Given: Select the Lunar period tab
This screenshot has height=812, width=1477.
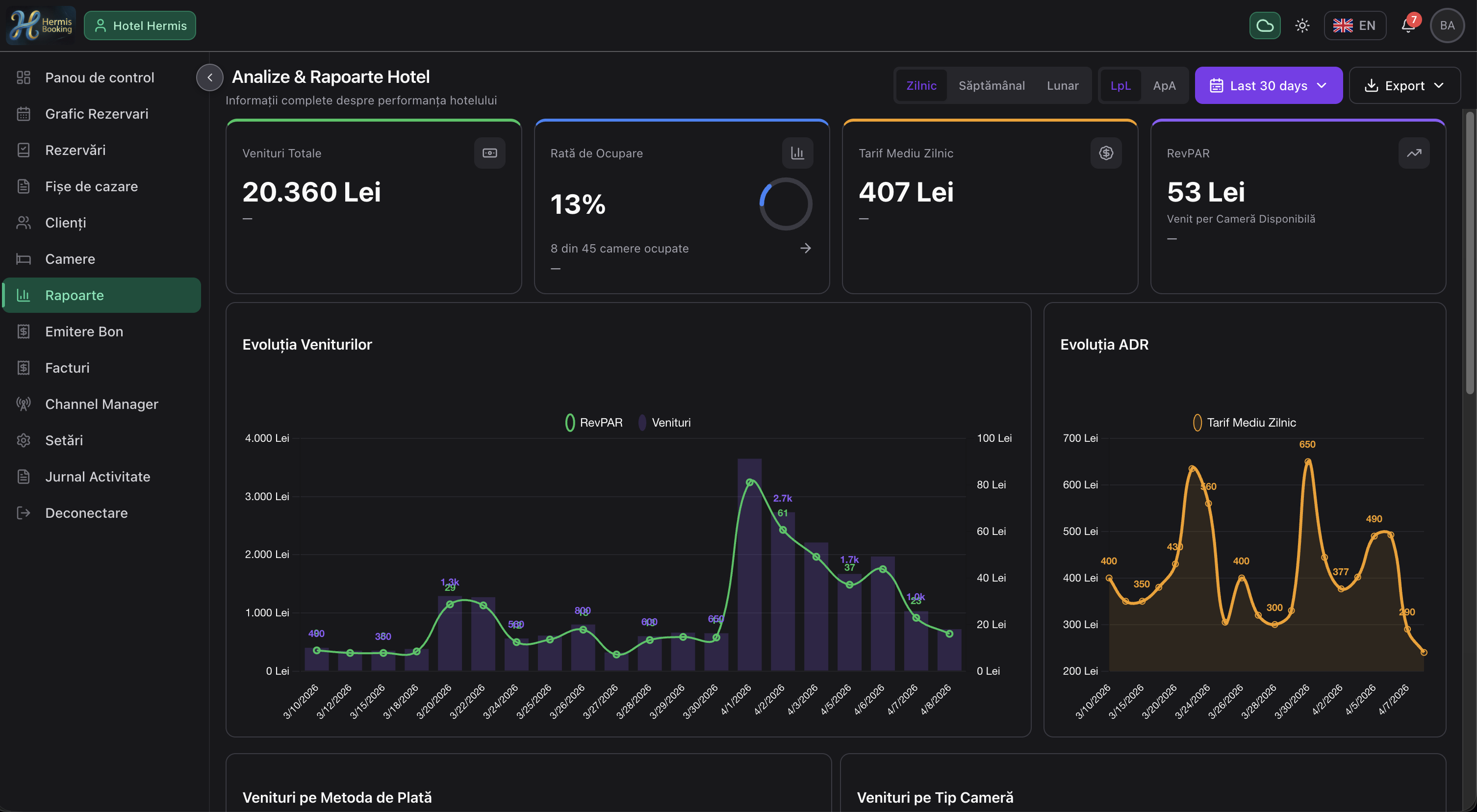Looking at the screenshot, I should click(1062, 86).
